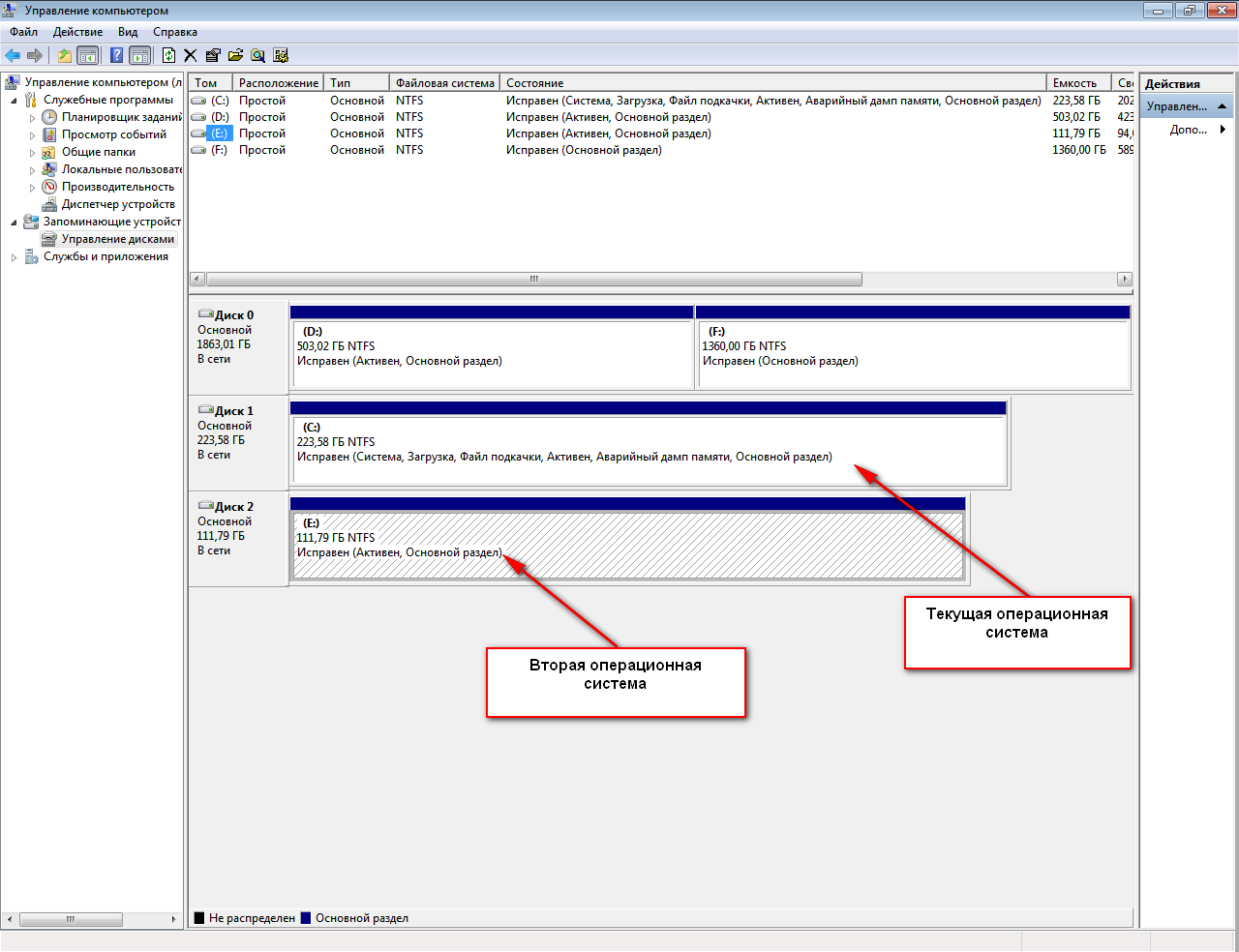Click the tree pane horizontal scrollbar thumb
This screenshot has height=952, width=1239.
71,919
